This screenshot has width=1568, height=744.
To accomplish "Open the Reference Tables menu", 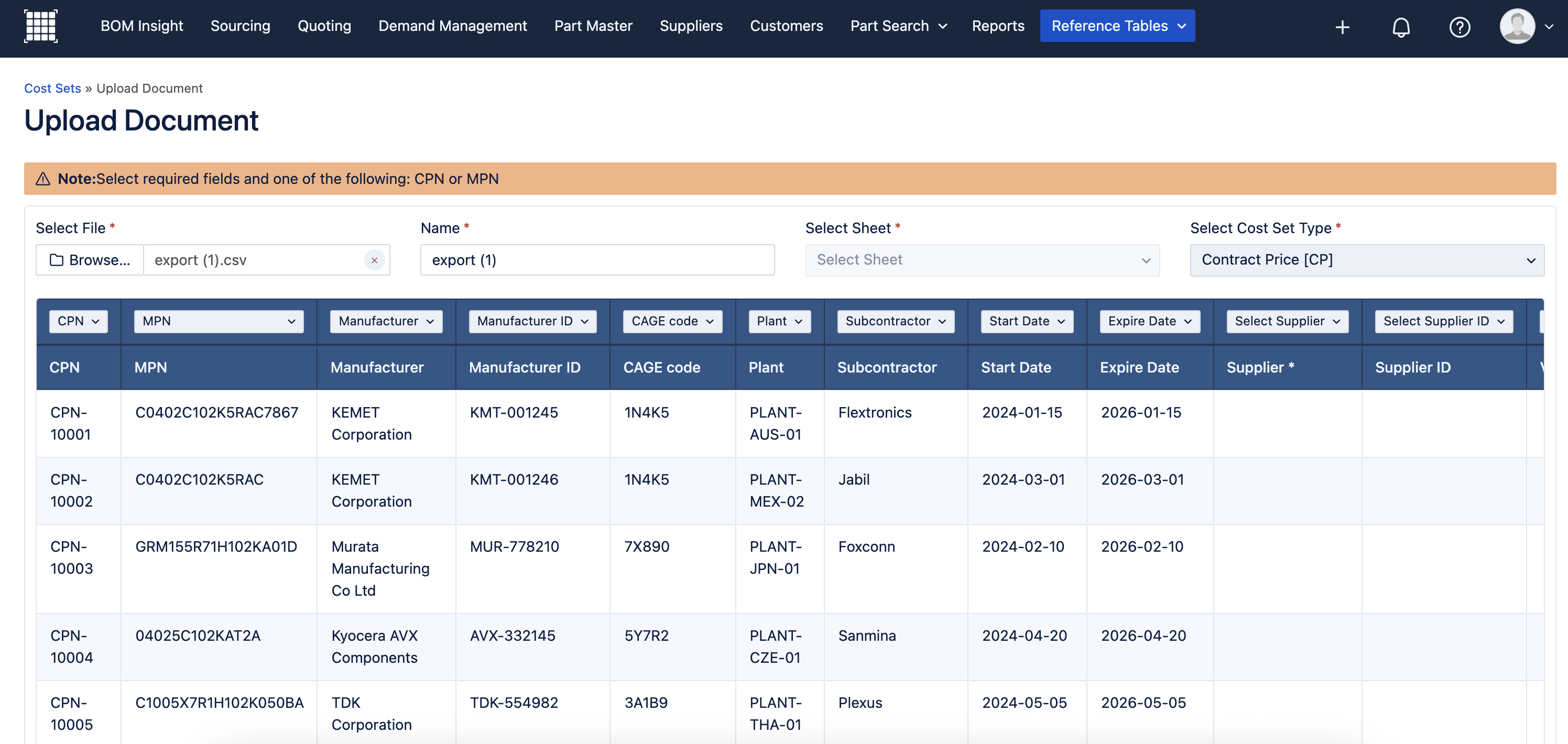I will pos(1117,26).
